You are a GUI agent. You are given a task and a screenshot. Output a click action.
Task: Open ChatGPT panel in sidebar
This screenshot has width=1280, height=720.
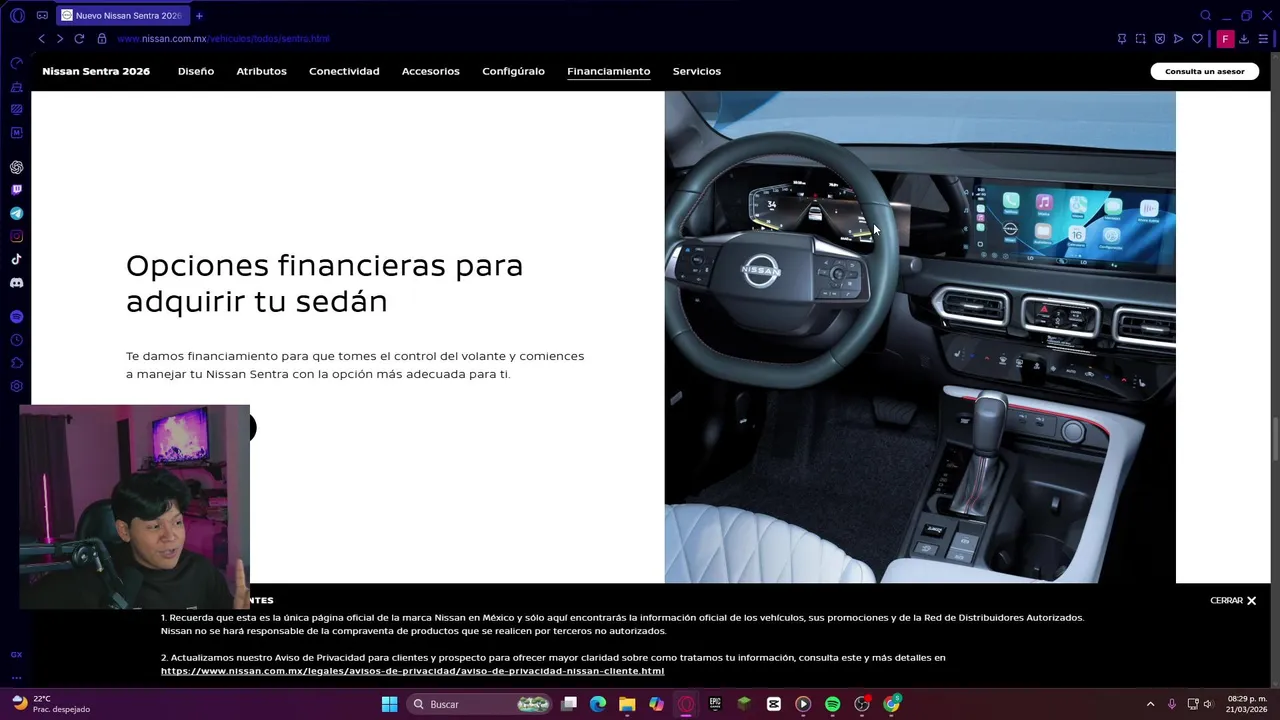coord(17,167)
